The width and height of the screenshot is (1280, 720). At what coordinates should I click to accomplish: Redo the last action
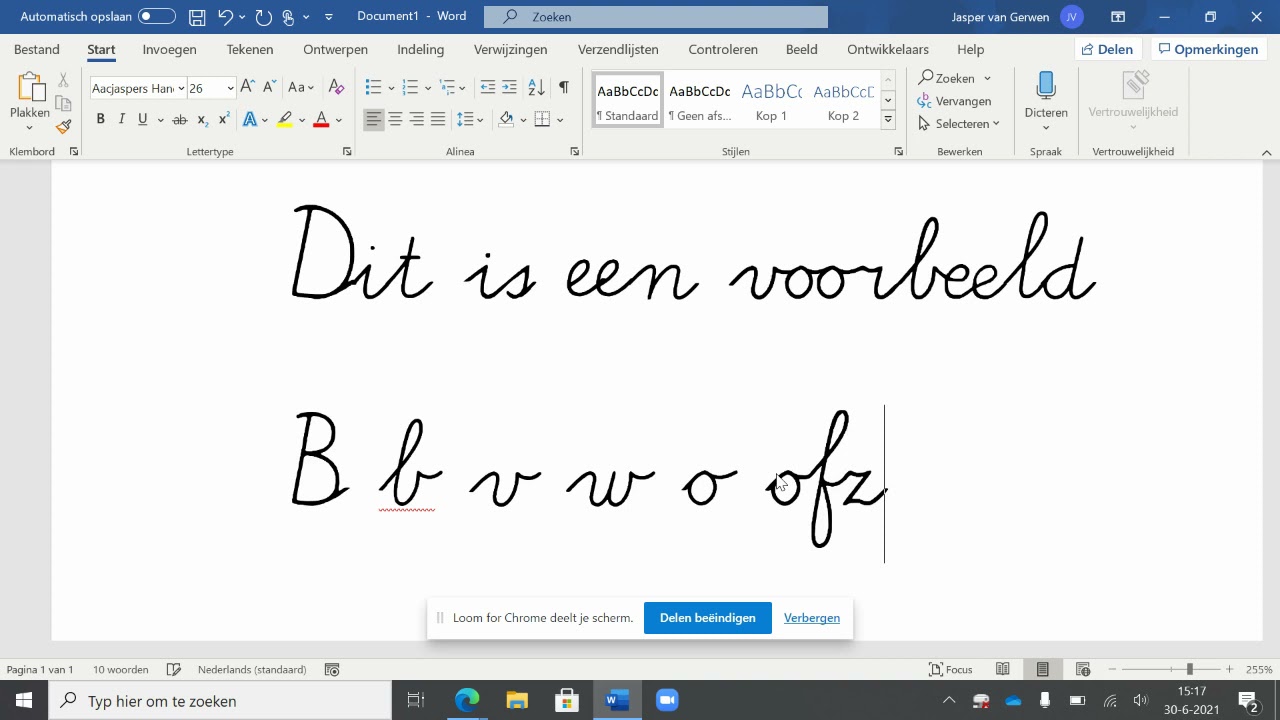[263, 17]
